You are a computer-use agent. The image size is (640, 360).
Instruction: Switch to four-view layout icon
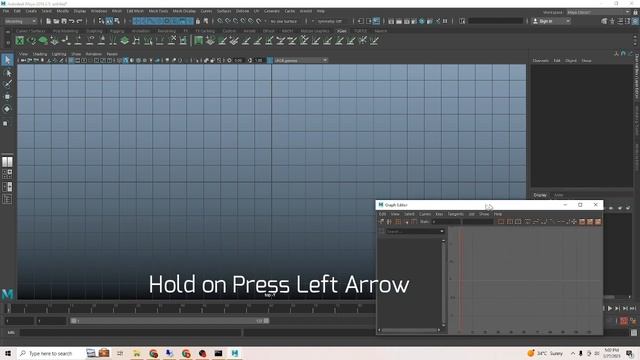point(7,174)
